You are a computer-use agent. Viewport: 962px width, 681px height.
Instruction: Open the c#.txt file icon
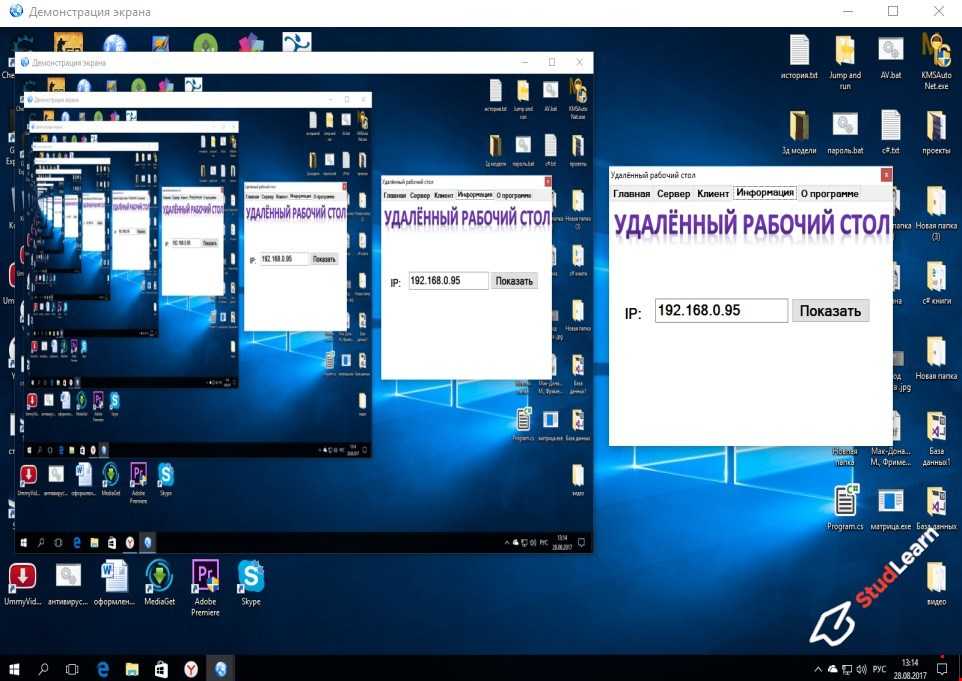click(x=890, y=133)
